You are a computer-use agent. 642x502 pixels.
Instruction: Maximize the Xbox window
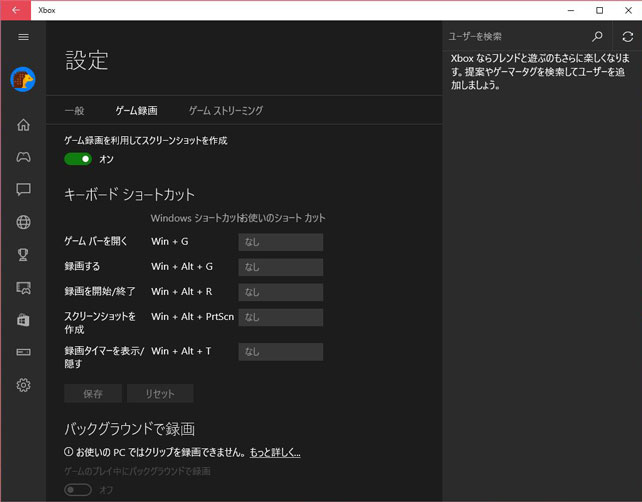click(599, 10)
